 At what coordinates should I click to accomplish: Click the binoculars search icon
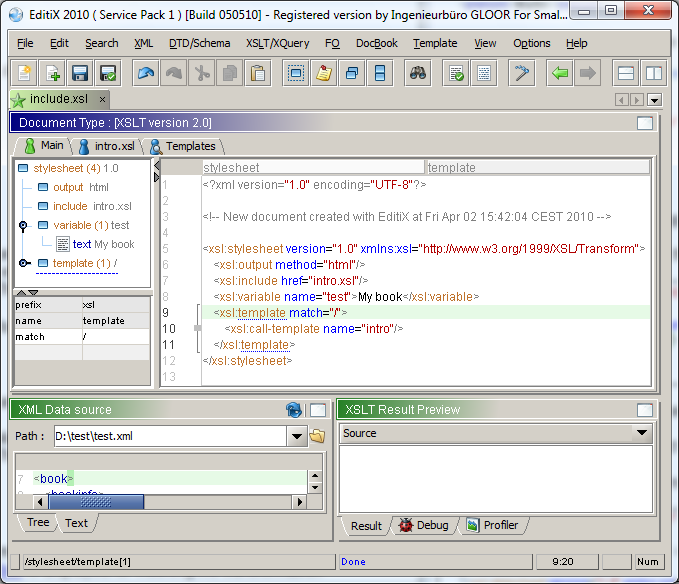click(419, 73)
